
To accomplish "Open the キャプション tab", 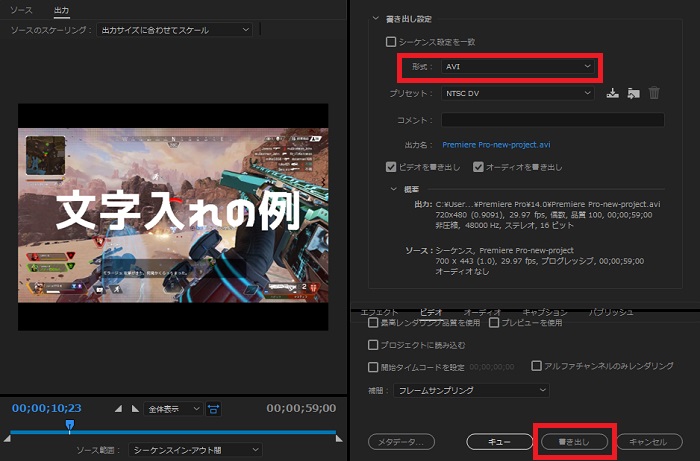I will 545,312.
